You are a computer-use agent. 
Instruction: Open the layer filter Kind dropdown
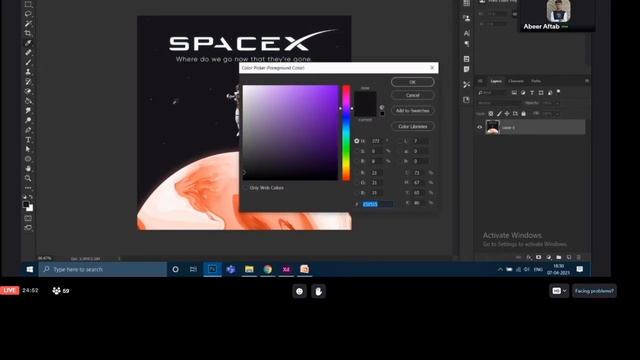pos(493,93)
